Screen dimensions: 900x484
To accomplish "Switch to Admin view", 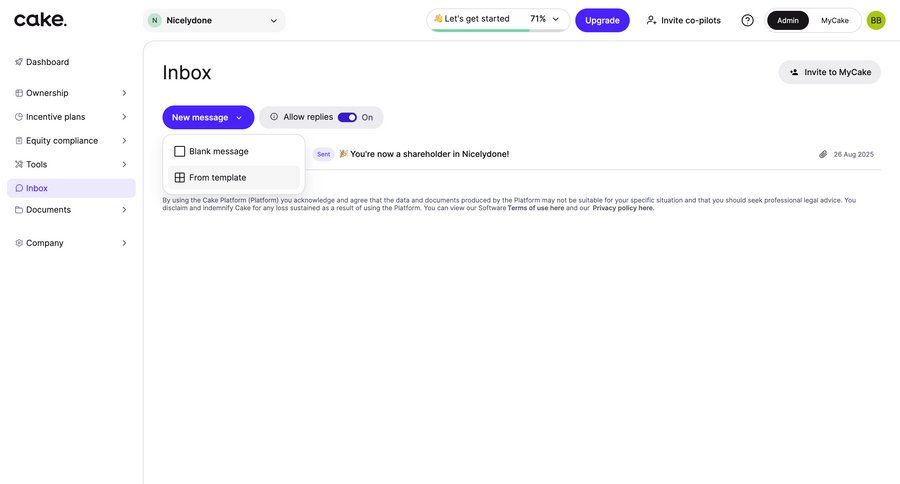I will (788, 20).
